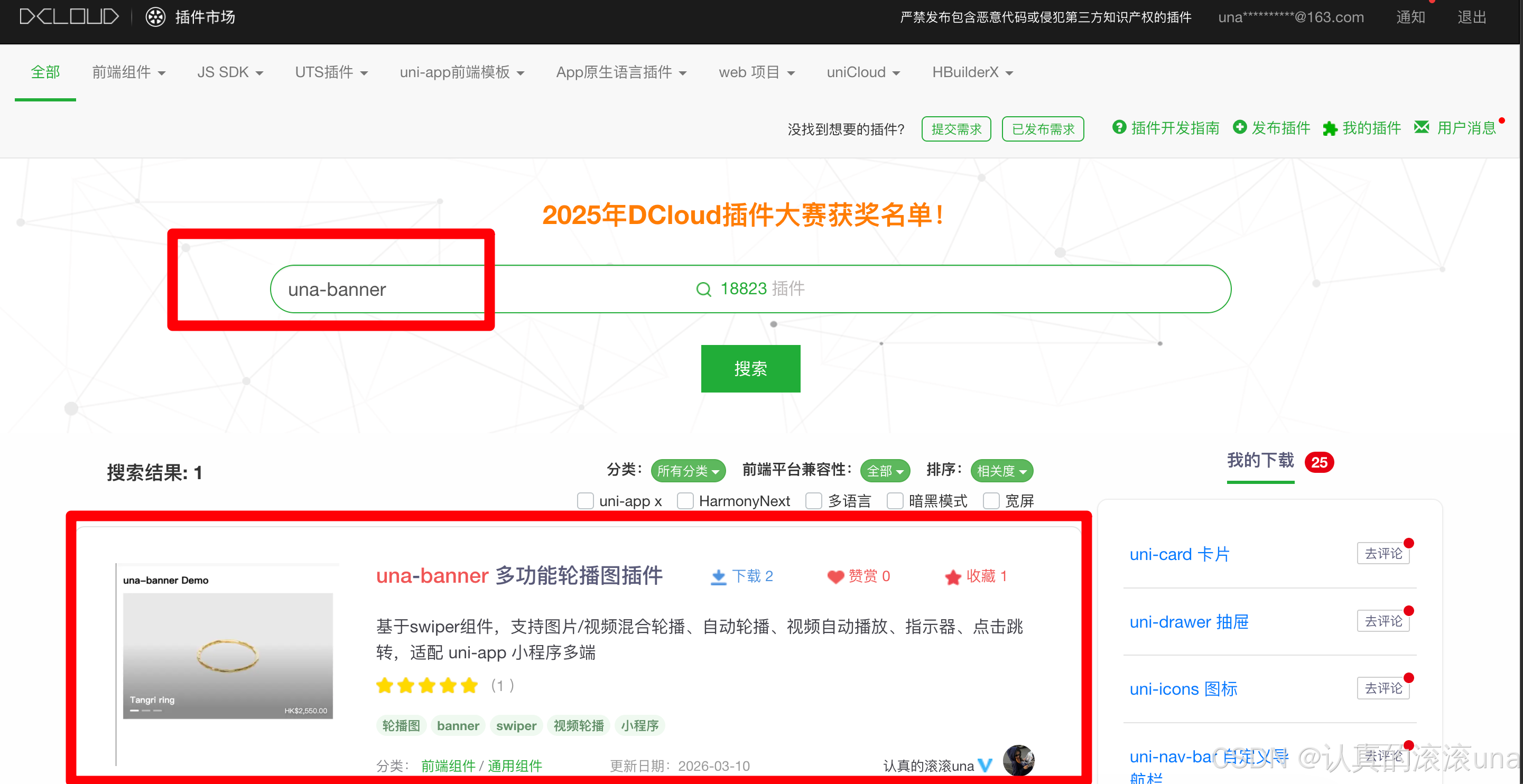
Task: Open the 全部 platform compatibility dropdown
Action: (x=885, y=471)
